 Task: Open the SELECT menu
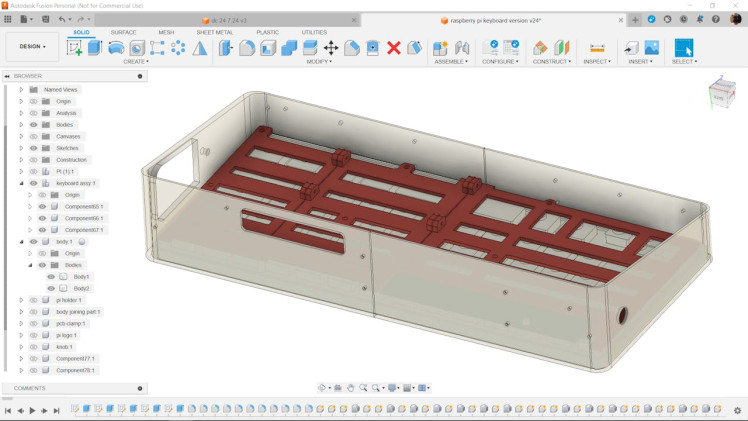point(684,62)
